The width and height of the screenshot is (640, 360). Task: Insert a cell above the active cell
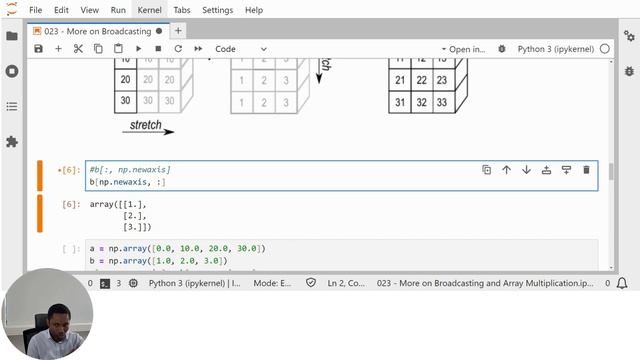click(547, 170)
